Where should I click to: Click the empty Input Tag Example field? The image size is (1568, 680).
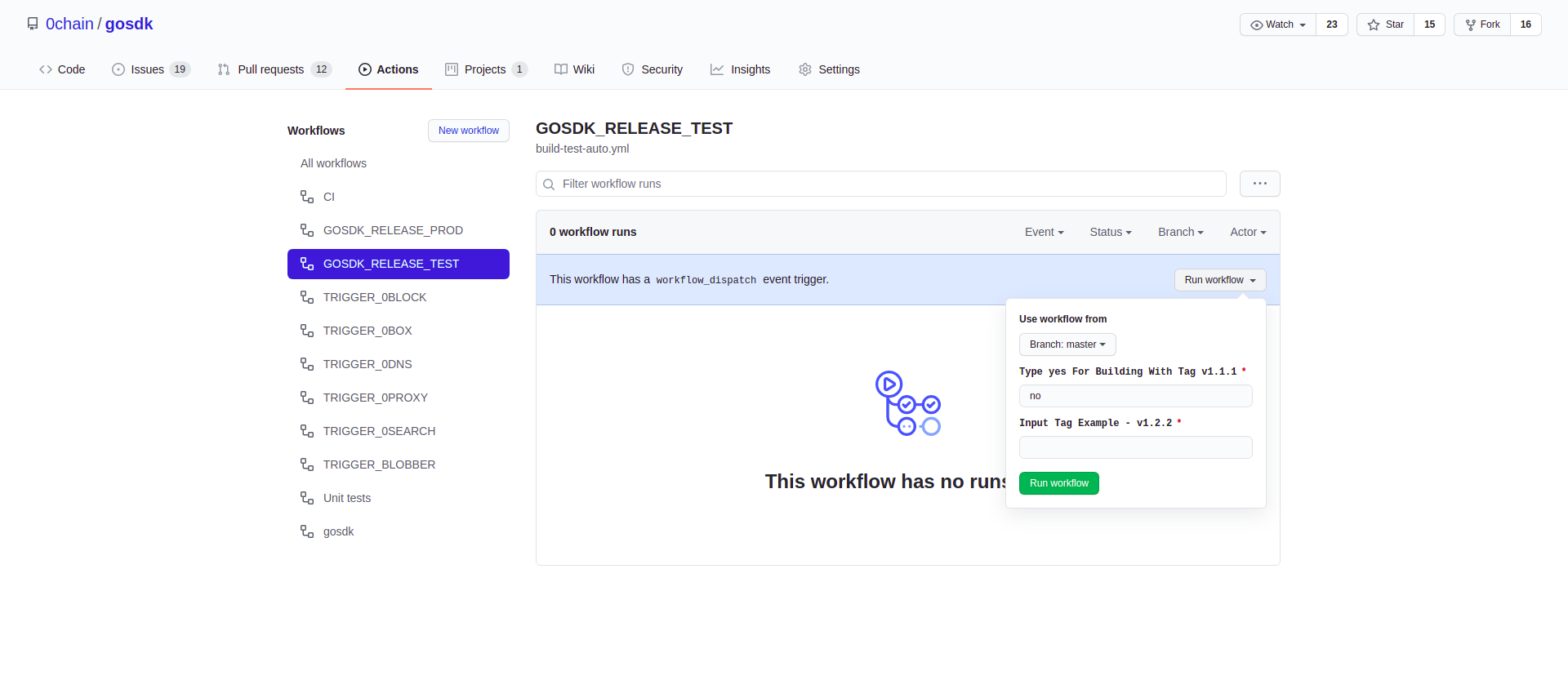pos(1135,447)
